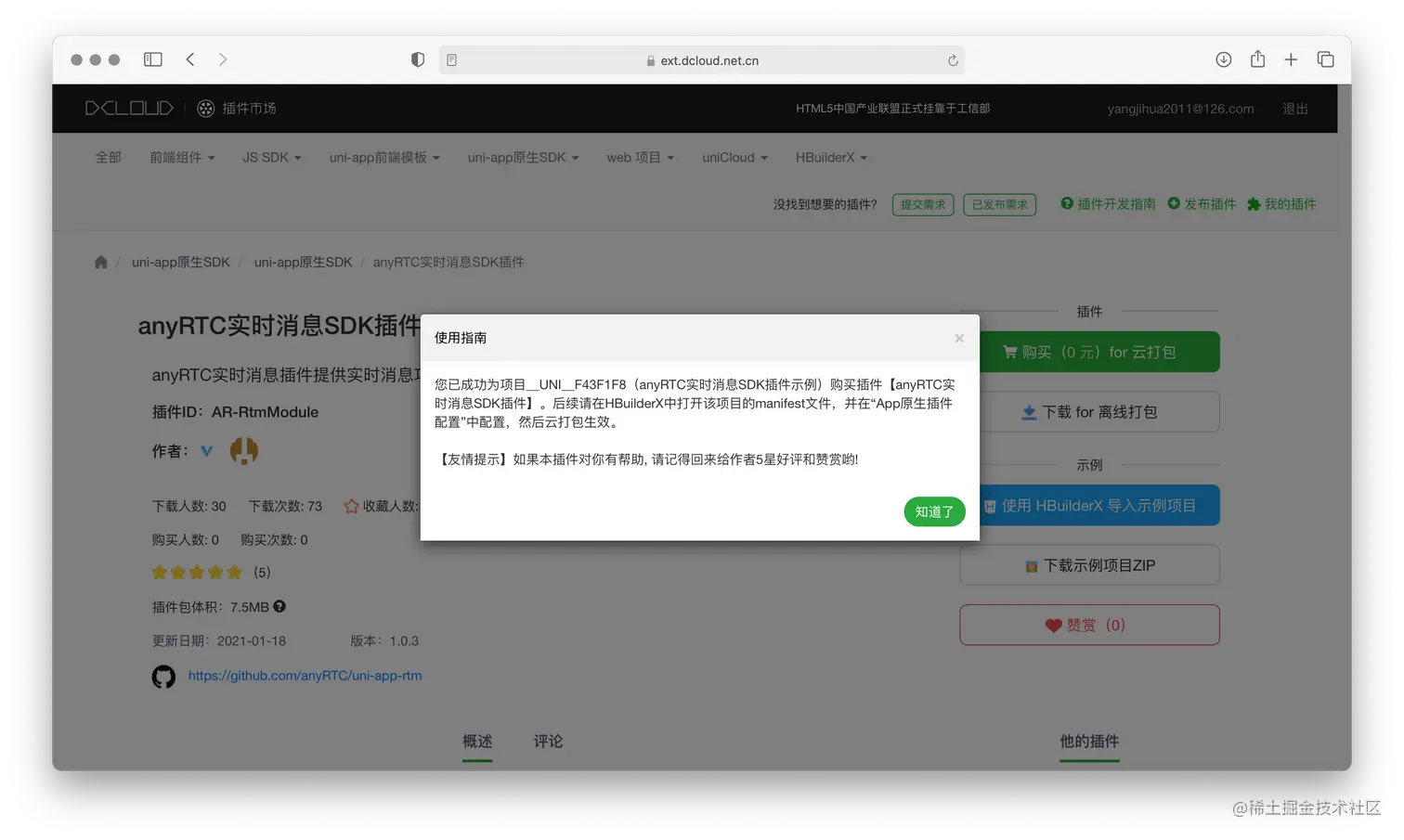This screenshot has height=840, width=1404.
Task: Click the HTML5中国产业联盟 announcement text
Action: click(x=892, y=109)
